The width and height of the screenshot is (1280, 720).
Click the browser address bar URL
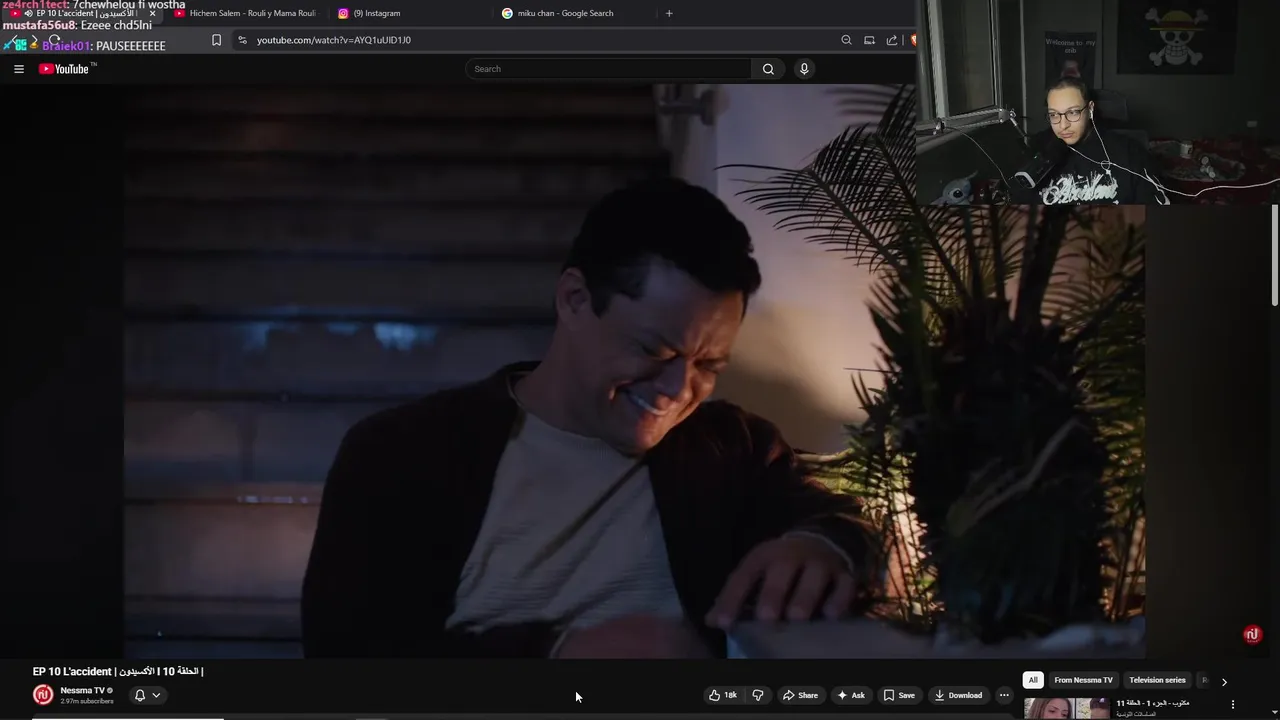click(333, 40)
